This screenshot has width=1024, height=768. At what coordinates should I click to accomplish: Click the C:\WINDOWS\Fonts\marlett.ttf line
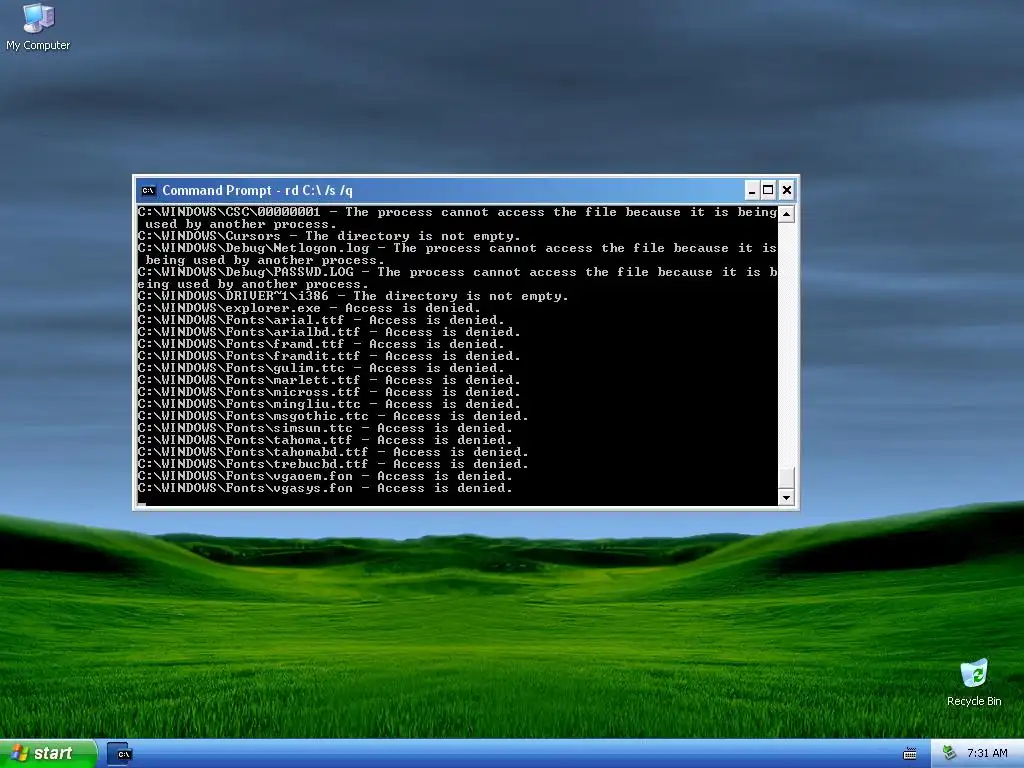tap(329, 380)
